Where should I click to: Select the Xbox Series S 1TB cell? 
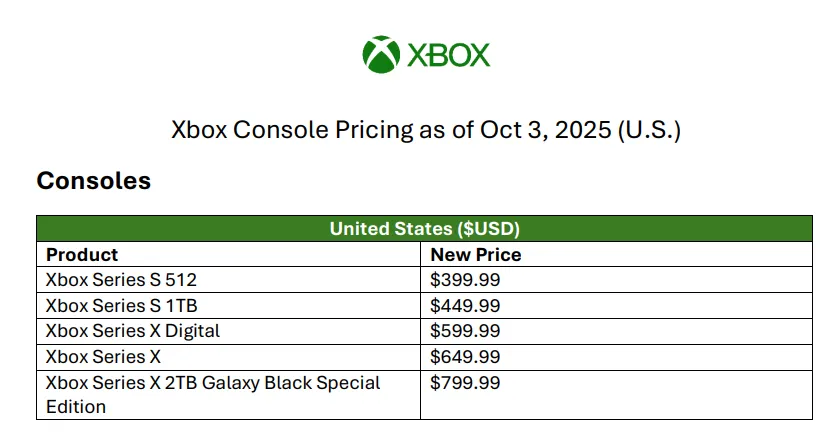pyautogui.click(x=112, y=305)
